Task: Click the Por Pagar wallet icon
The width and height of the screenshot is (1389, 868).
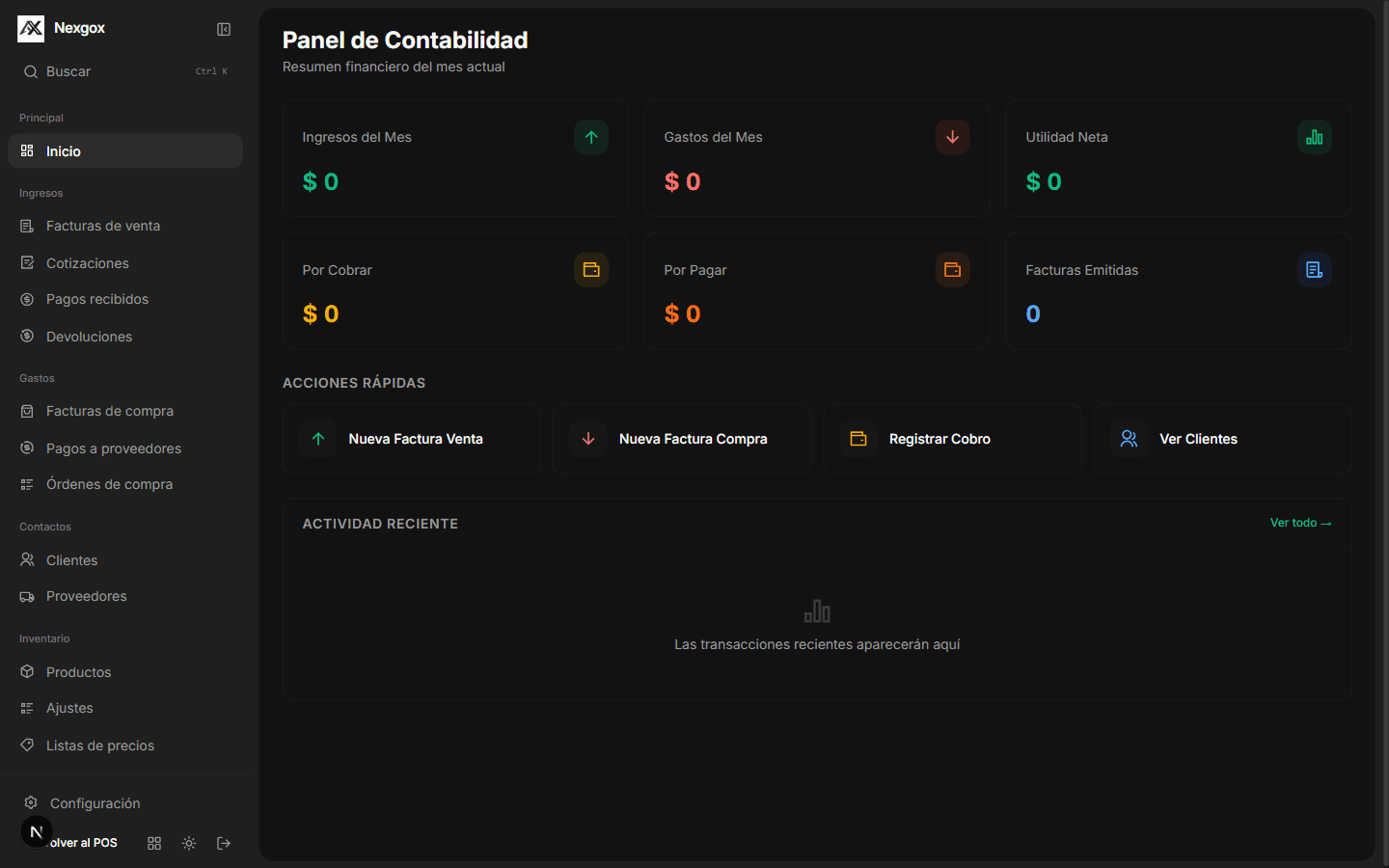Action: coord(953,270)
